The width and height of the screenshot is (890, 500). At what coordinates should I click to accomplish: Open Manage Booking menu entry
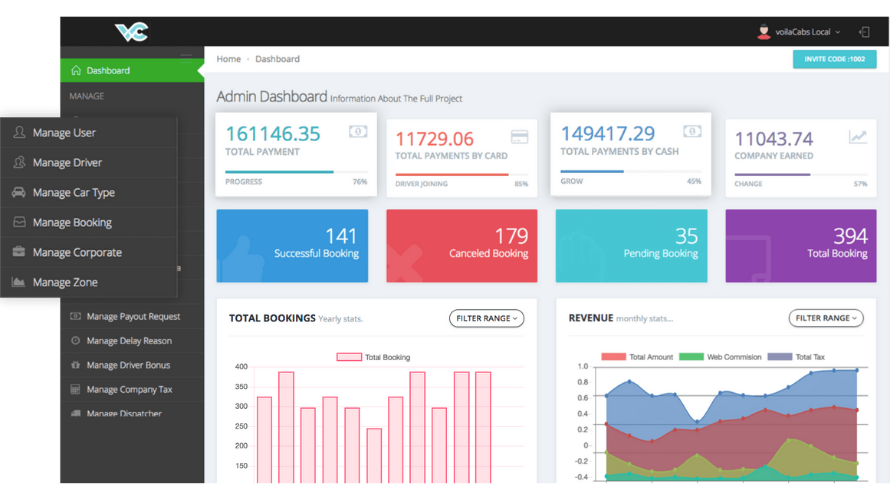pos(89,222)
